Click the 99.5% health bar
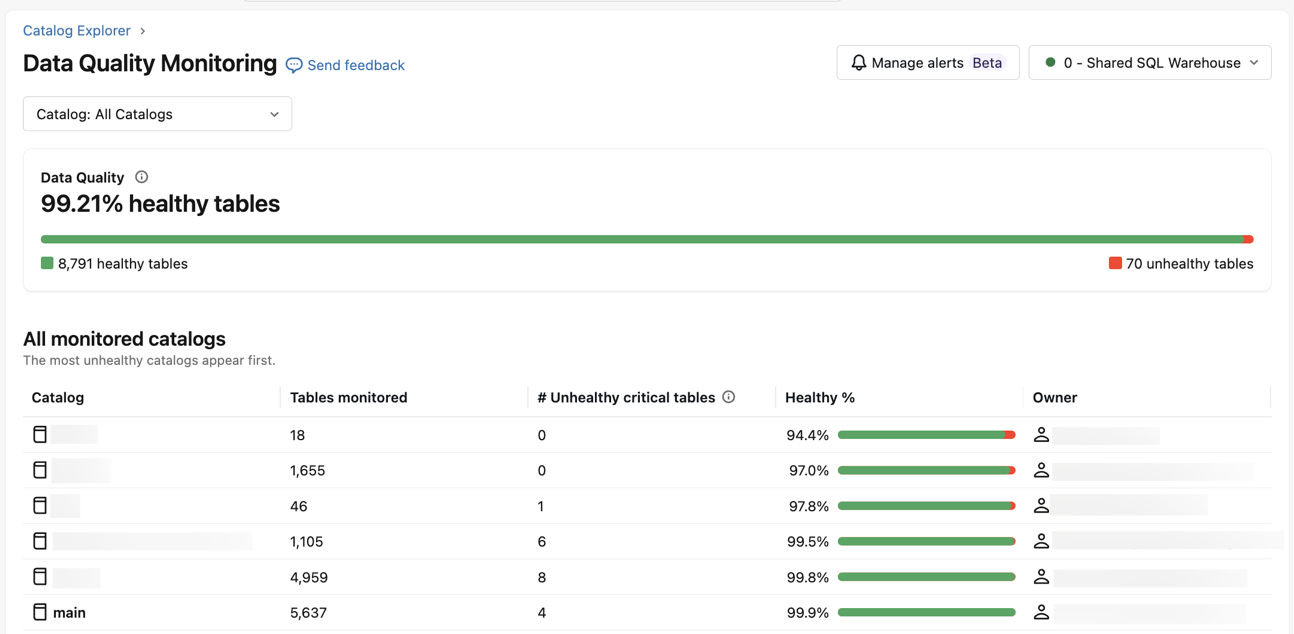The width and height of the screenshot is (1294, 634). click(927, 541)
